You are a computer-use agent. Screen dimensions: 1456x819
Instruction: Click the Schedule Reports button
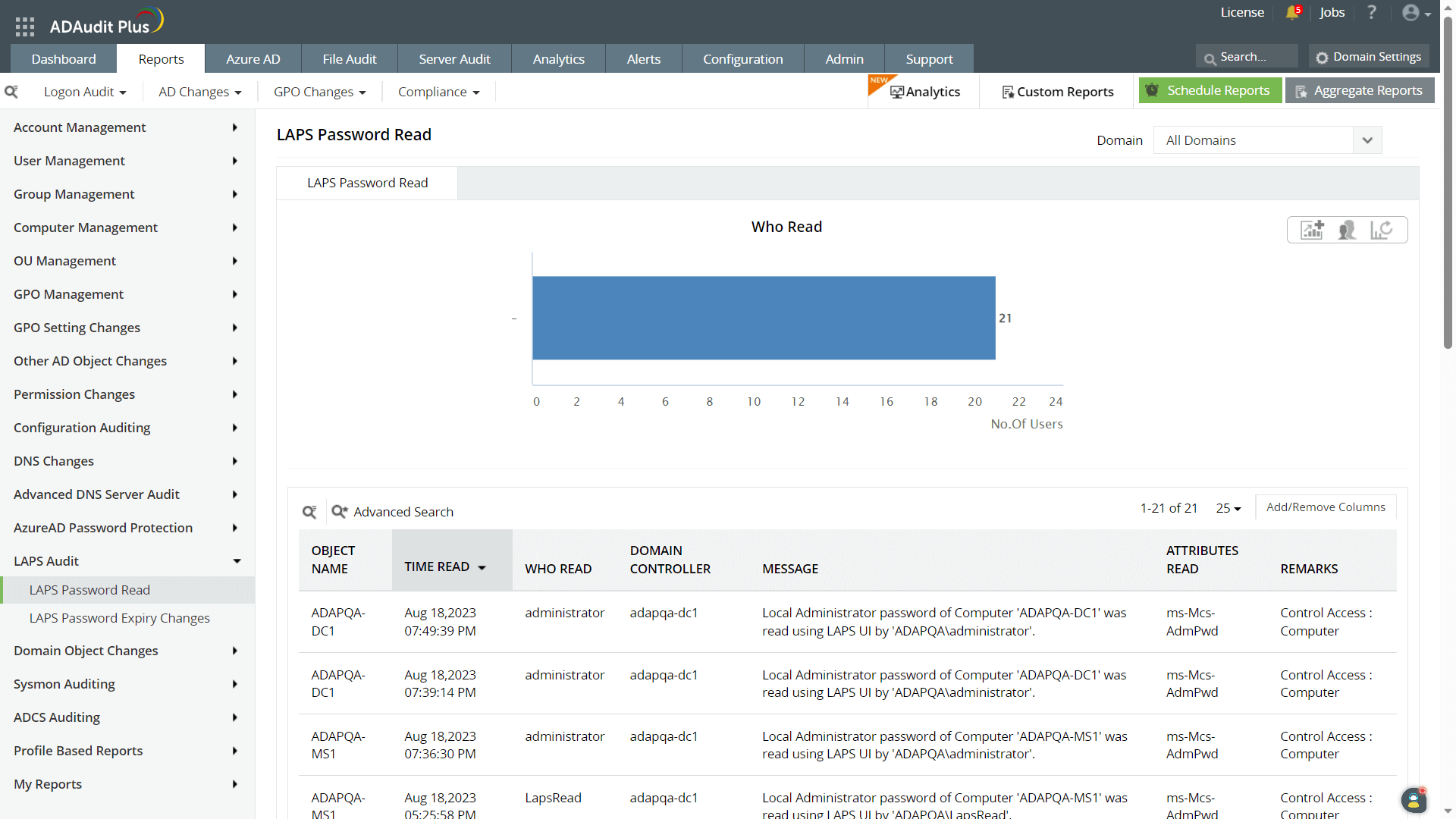[1210, 90]
